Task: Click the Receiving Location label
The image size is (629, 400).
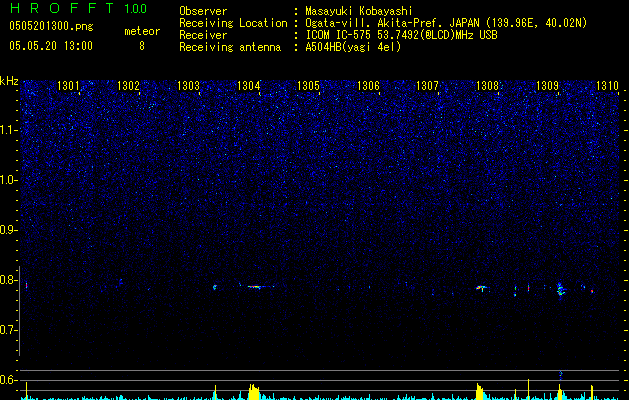Action: pos(233,23)
